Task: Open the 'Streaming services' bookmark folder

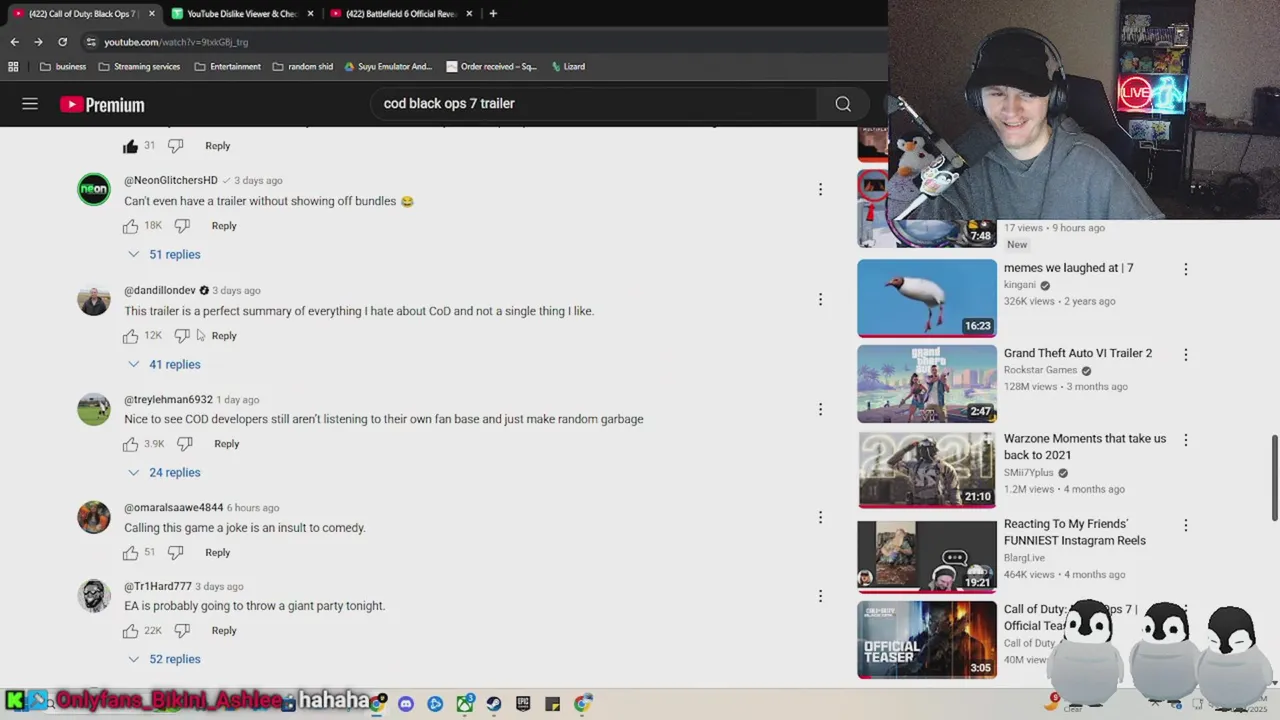Action: click(x=139, y=67)
